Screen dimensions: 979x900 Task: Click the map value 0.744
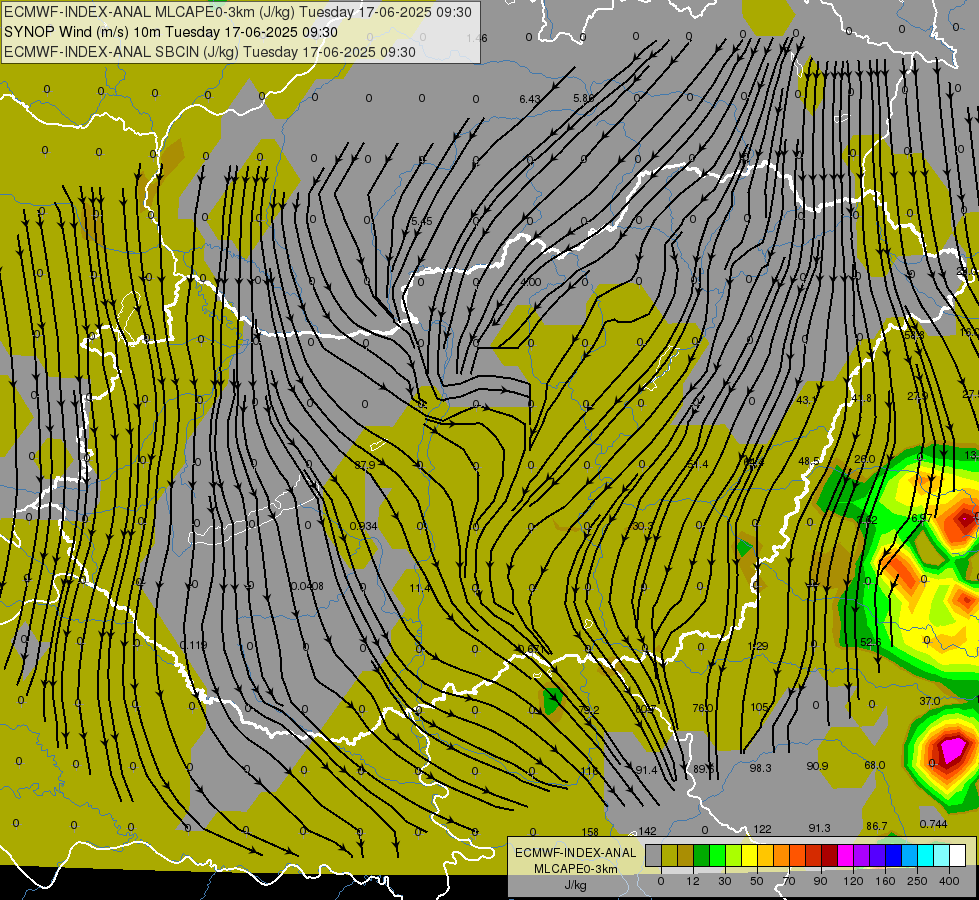coord(933,824)
